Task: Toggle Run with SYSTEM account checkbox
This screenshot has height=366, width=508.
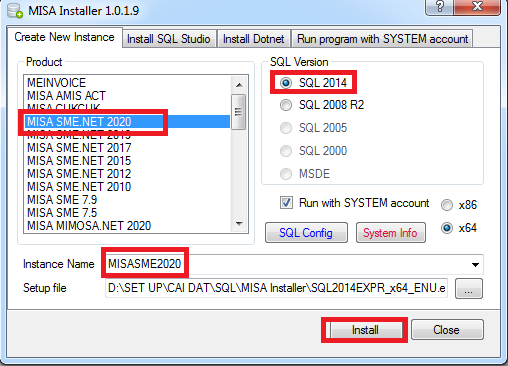Action: click(286, 203)
